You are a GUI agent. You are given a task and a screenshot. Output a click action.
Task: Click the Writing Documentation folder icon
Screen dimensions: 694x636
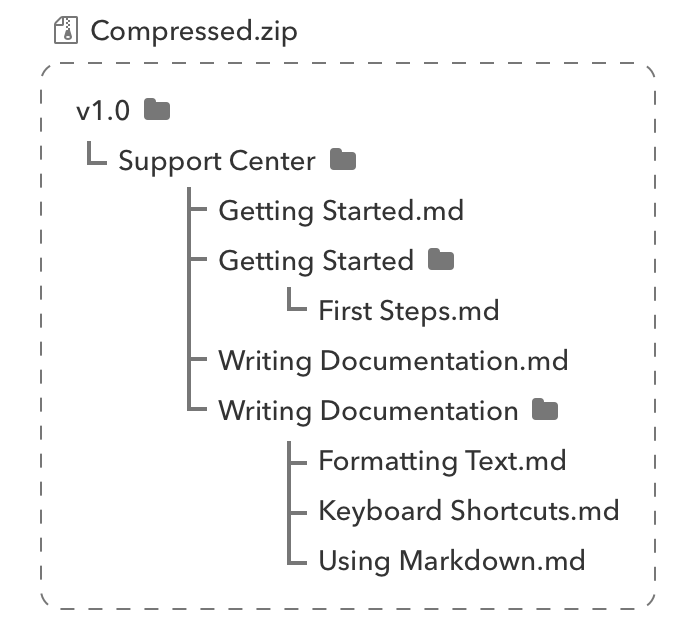544,410
